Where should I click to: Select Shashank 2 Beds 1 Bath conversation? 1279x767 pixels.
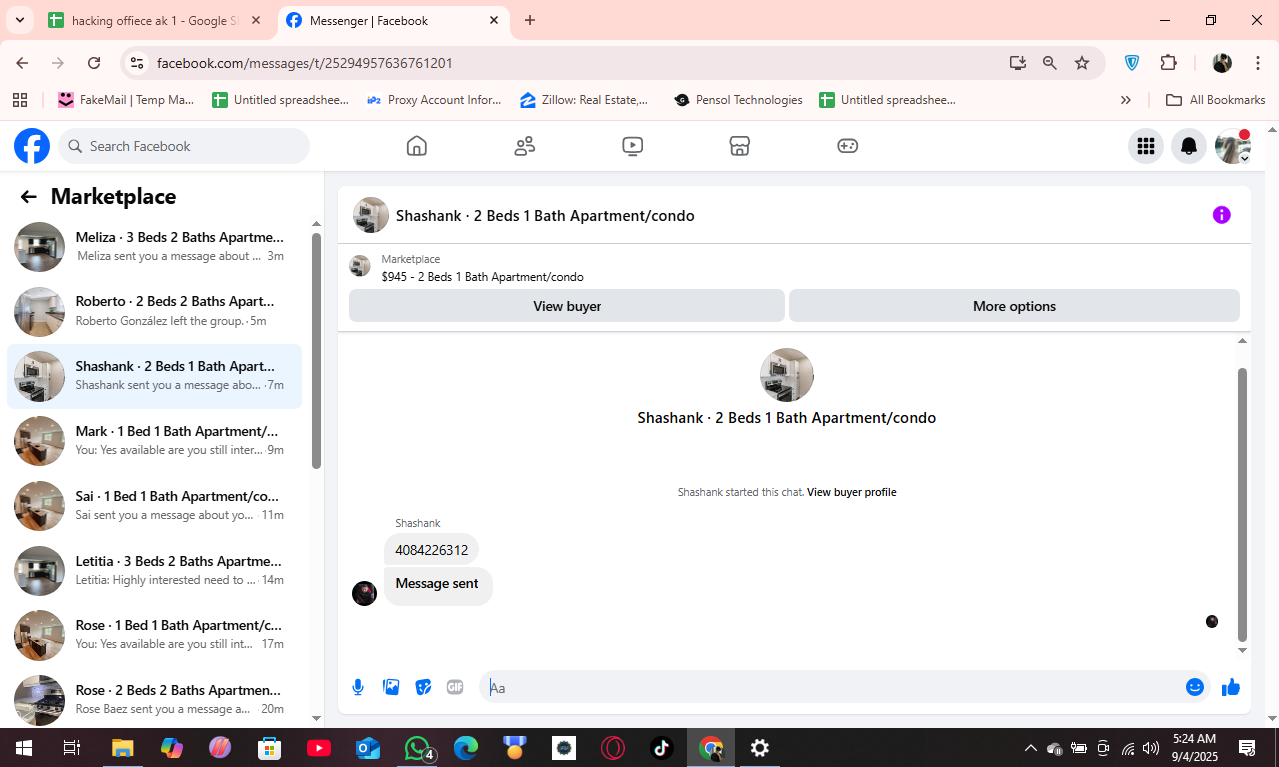tap(154, 376)
